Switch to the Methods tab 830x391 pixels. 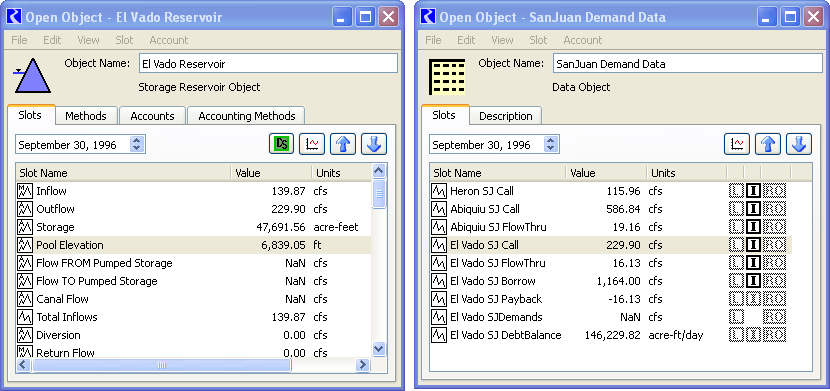pyautogui.click(x=86, y=116)
